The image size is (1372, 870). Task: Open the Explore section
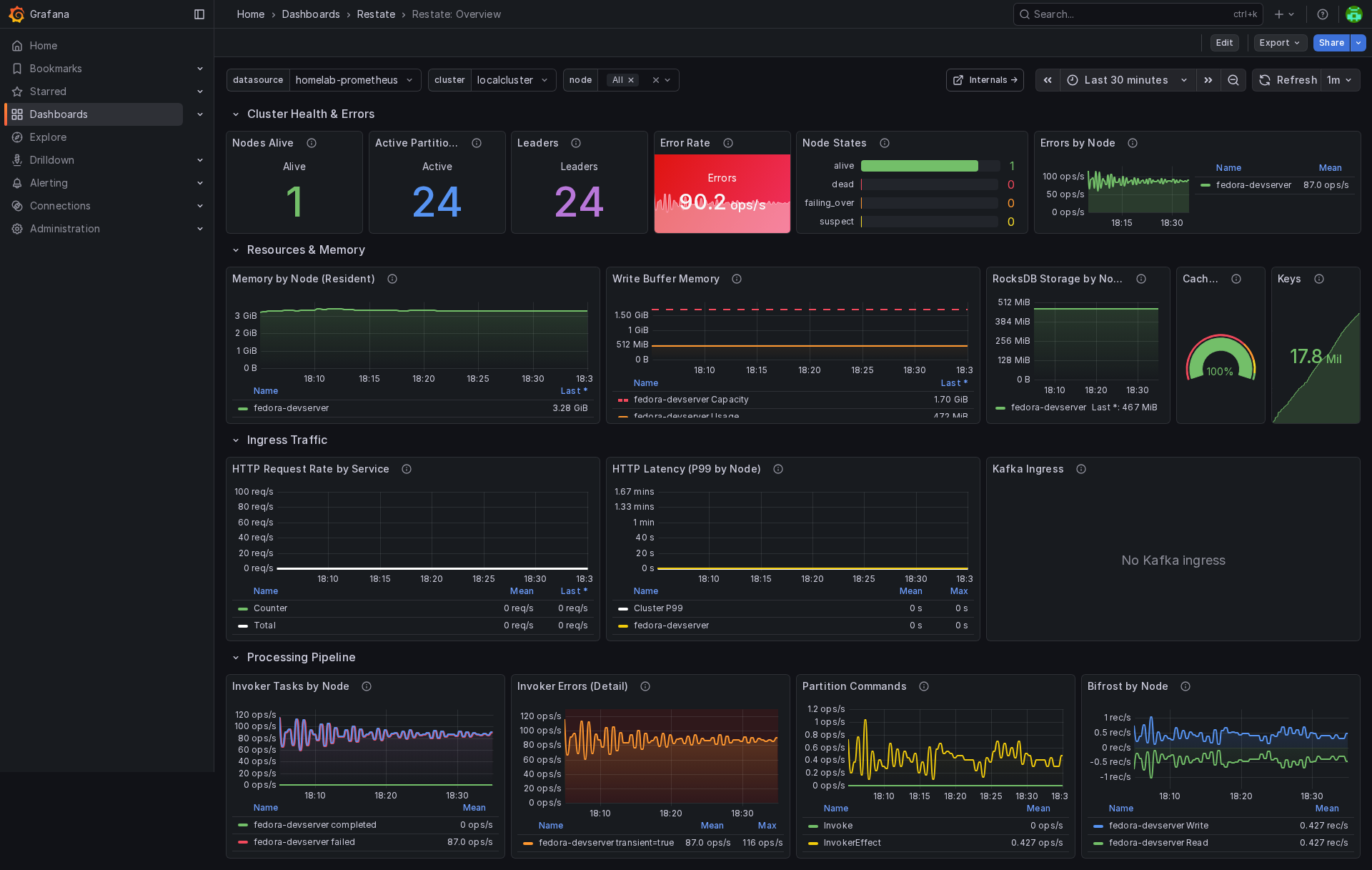coord(48,137)
